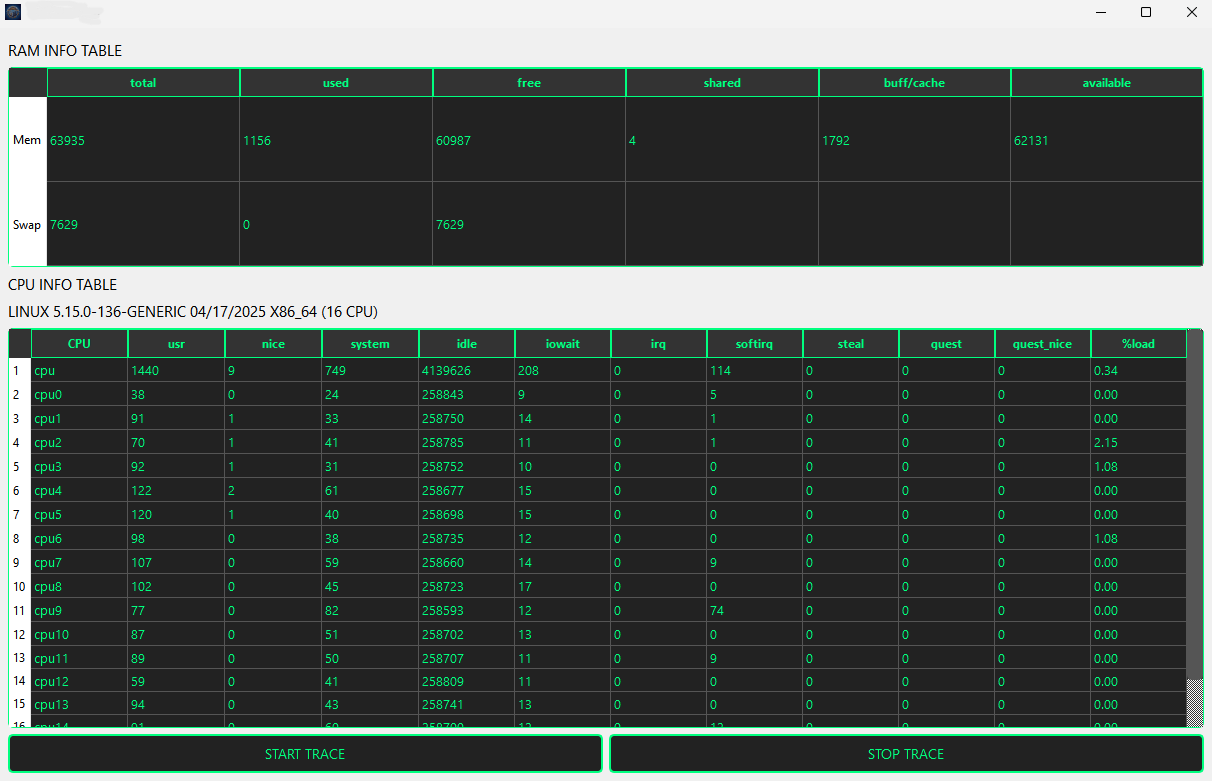Select the Swap row header
Viewport: 1212px width, 781px height.
(x=28, y=224)
